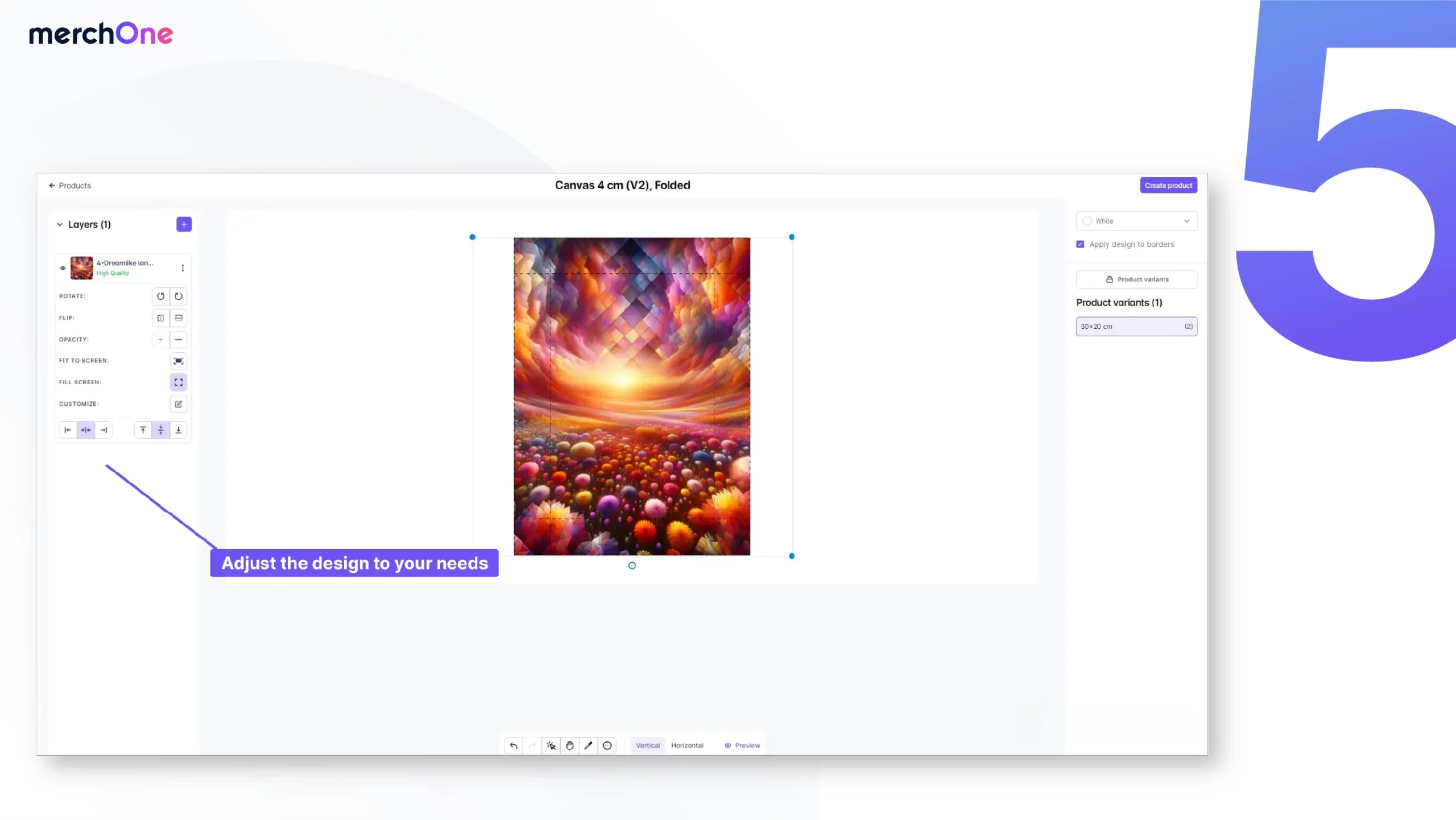This screenshot has width=1456, height=820.
Task: Open the more options circle tool
Action: tap(607, 745)
